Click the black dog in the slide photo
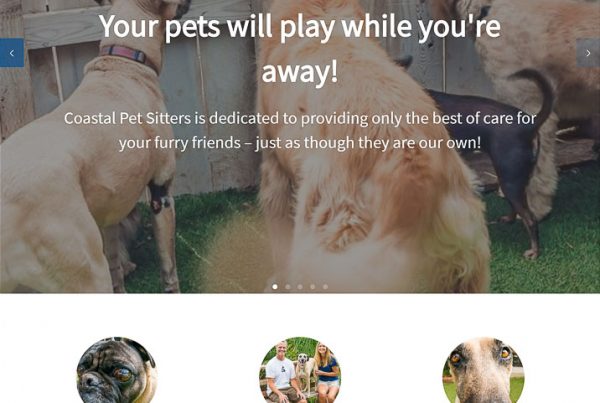The width and height of the screenshot is (600, 403). coord(494,153)
